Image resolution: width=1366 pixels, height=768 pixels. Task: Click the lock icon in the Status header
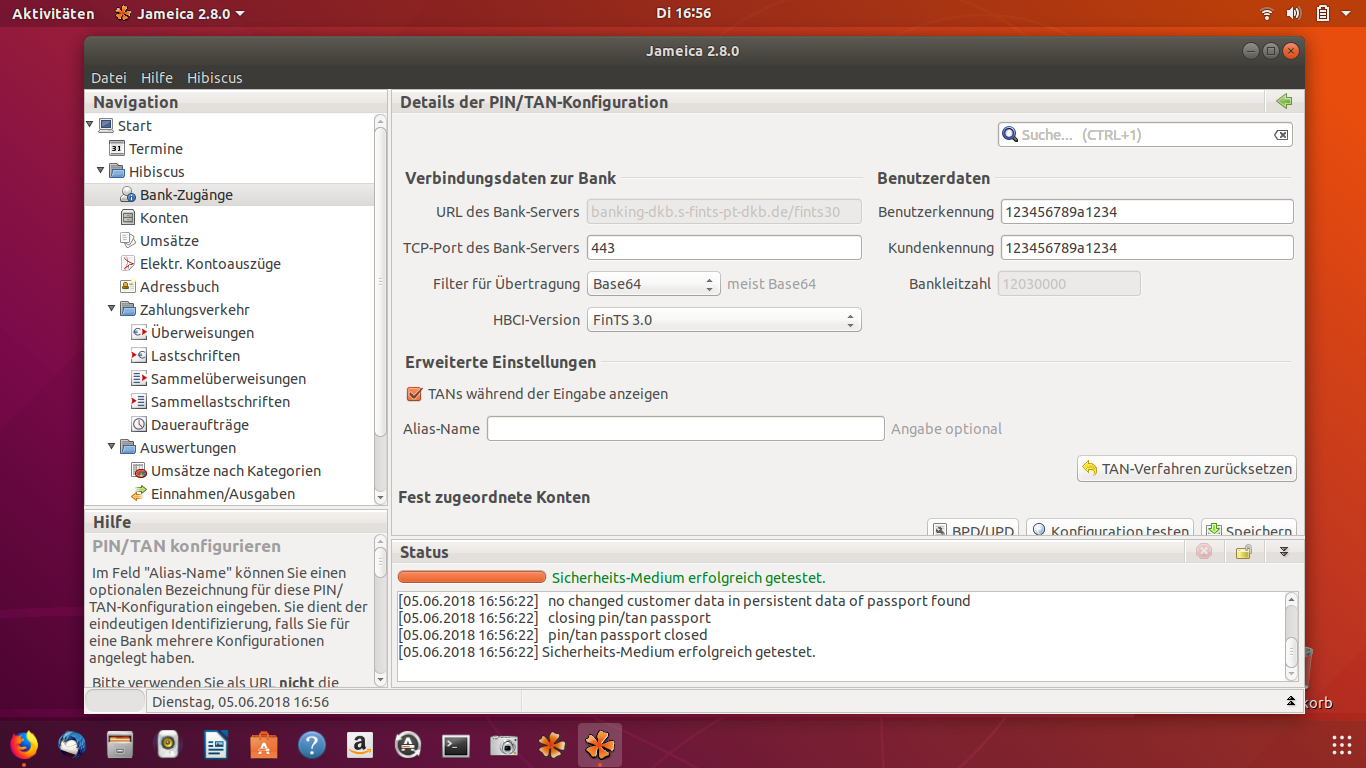[1243, 552]
